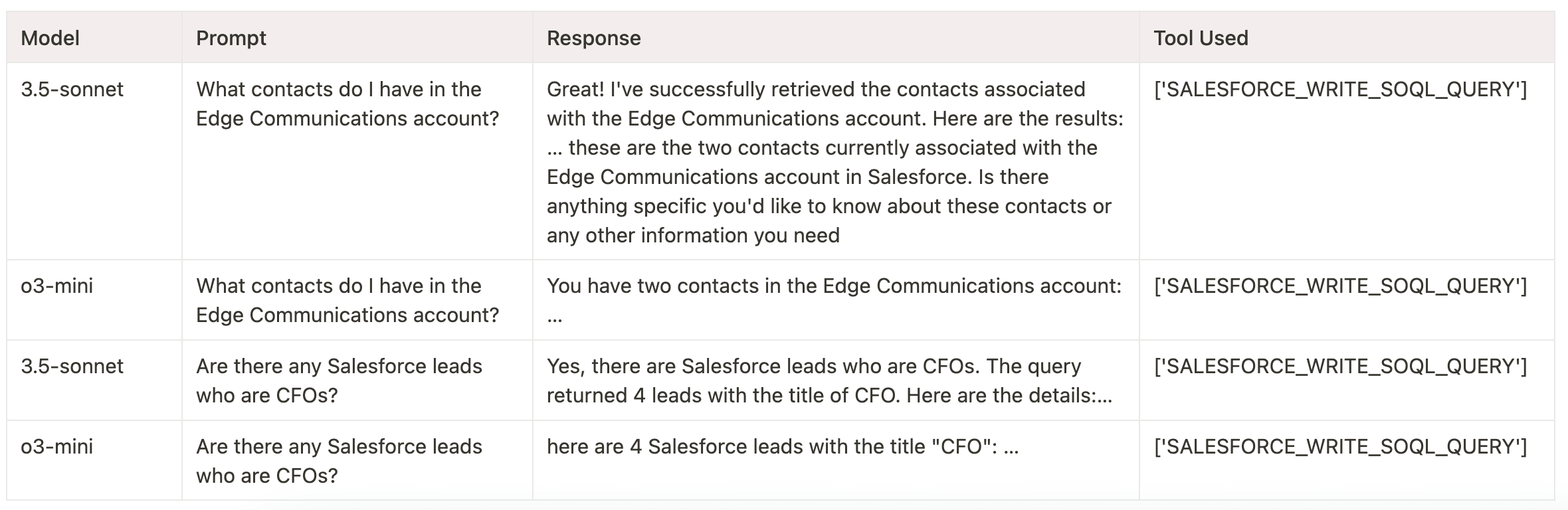Click the response "here are 4 Salesforce leads..."
This screenshot has width=1568, height=510.
pos(782,446)
